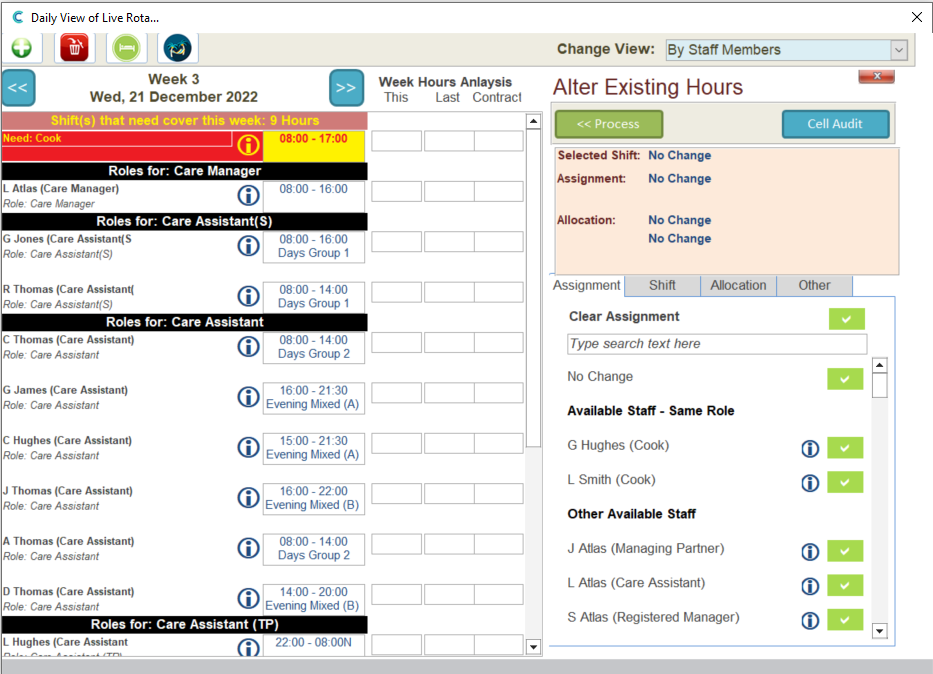Viewport: 933px width, 674px height.
Task: Switch to the Allocation tab
Action: (x=738, y=286)
